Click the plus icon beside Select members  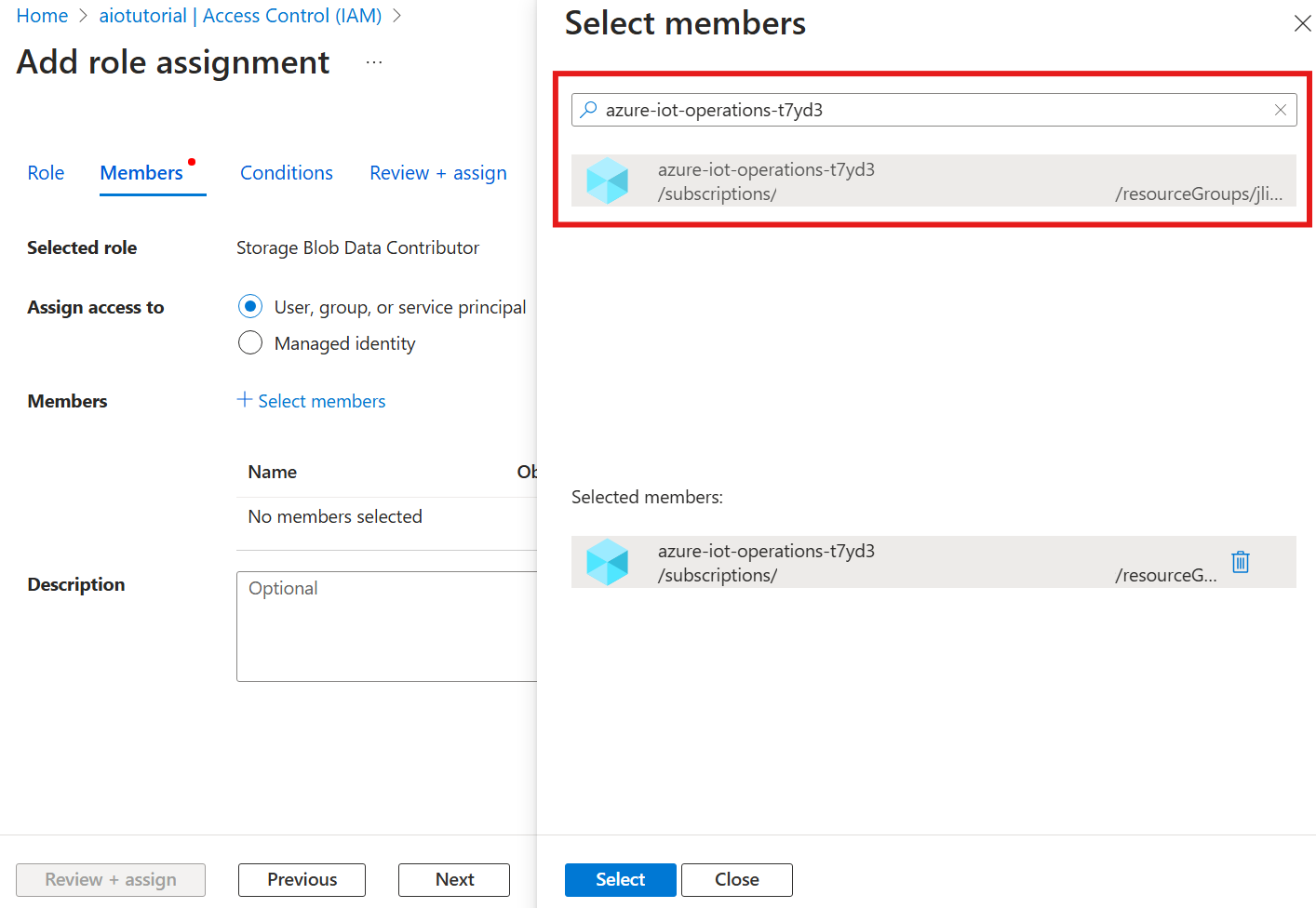[245, 400]
